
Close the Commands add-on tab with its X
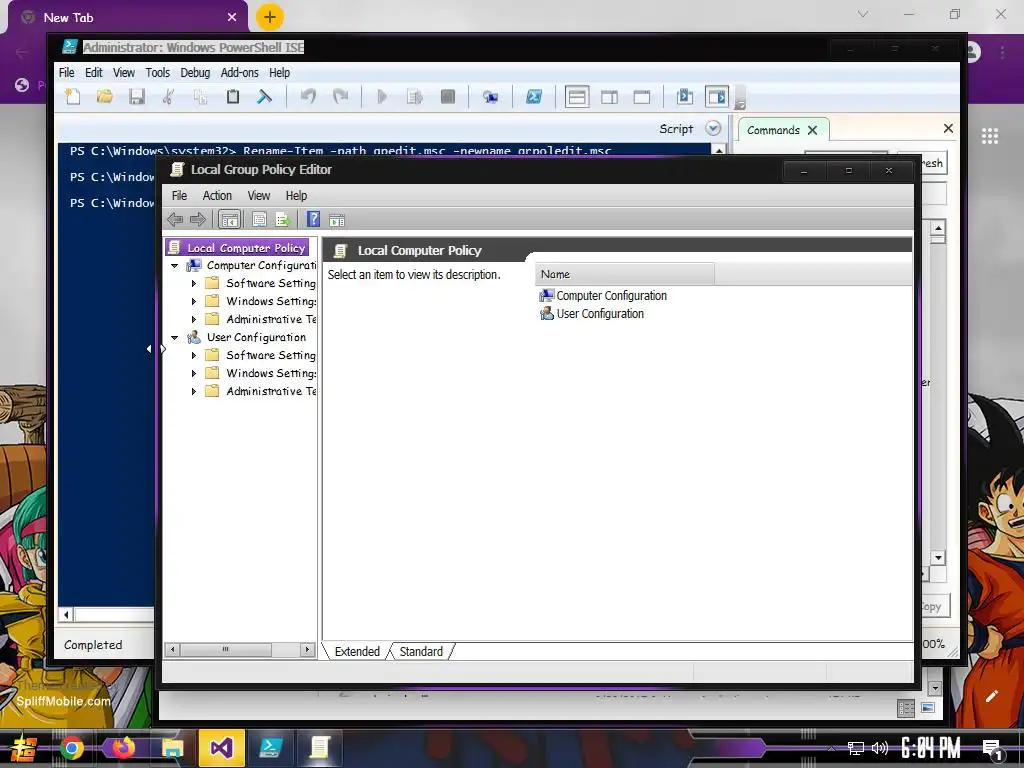(812, 130)
